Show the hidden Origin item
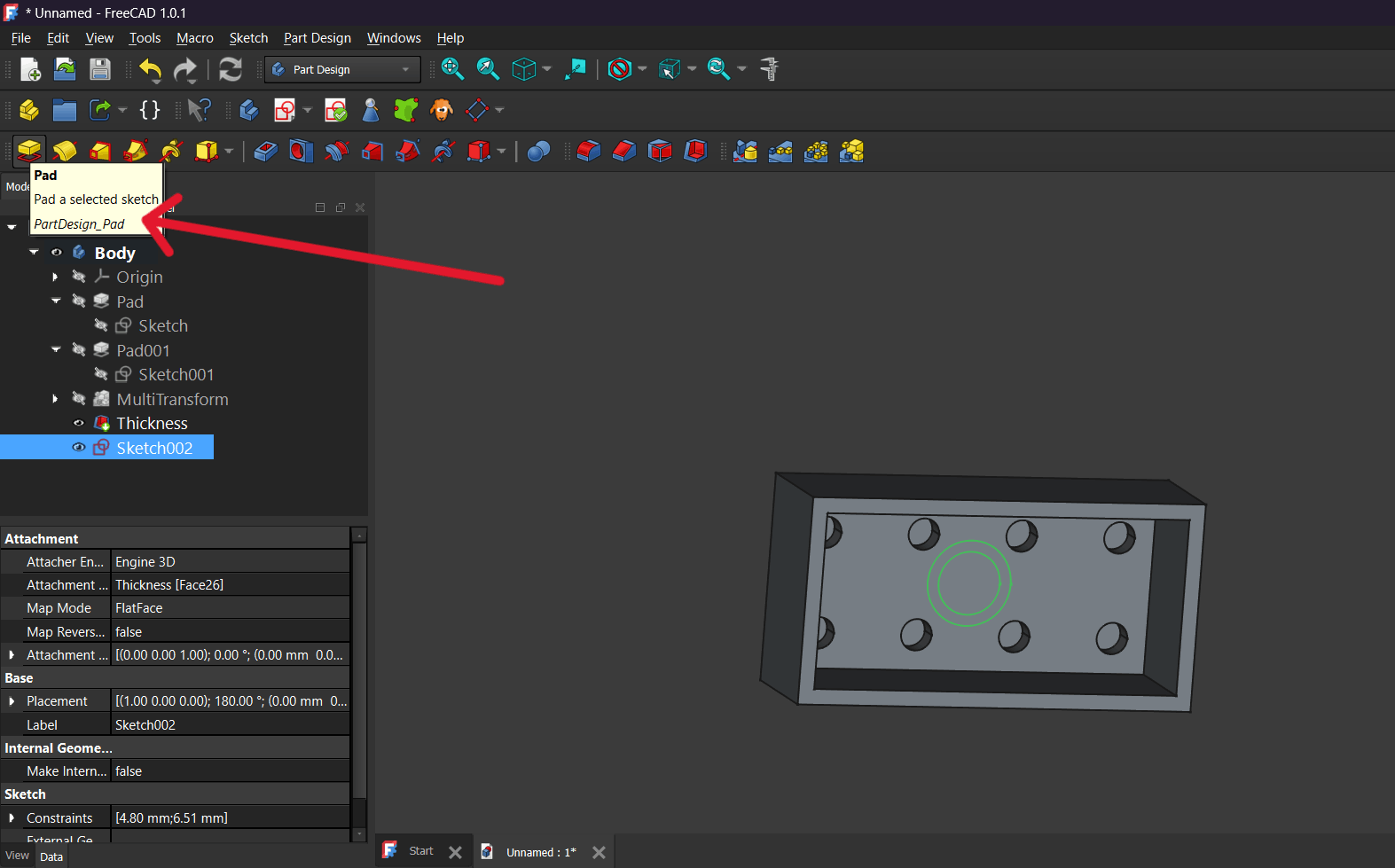This screenshot has width=1395, height=868. [79, 277]
